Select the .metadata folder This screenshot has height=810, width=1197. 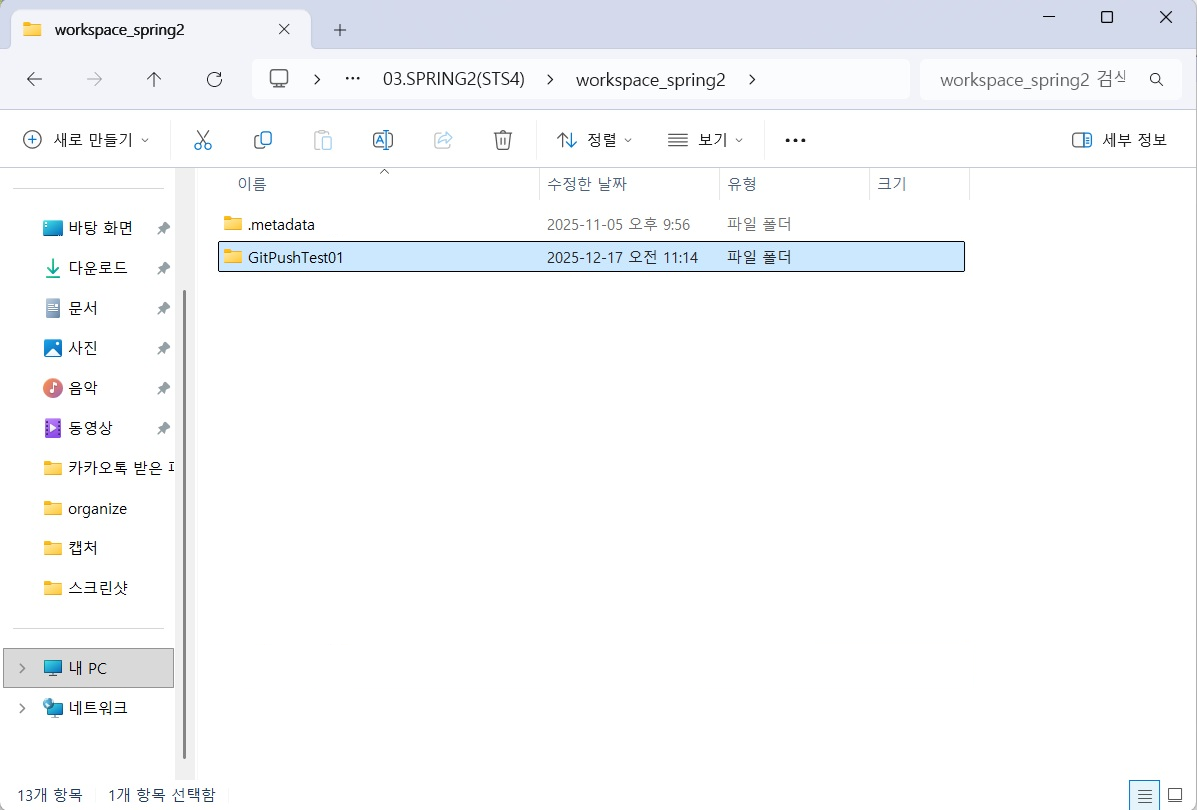[591, 224]
